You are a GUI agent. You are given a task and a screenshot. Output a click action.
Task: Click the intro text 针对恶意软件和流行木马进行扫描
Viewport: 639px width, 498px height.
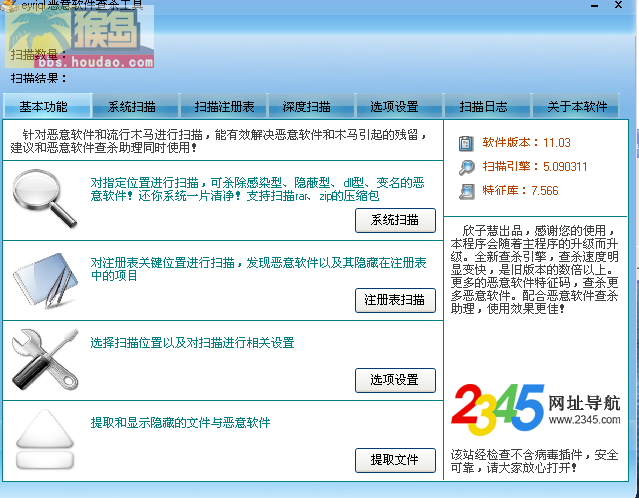[x=218, y=141]
